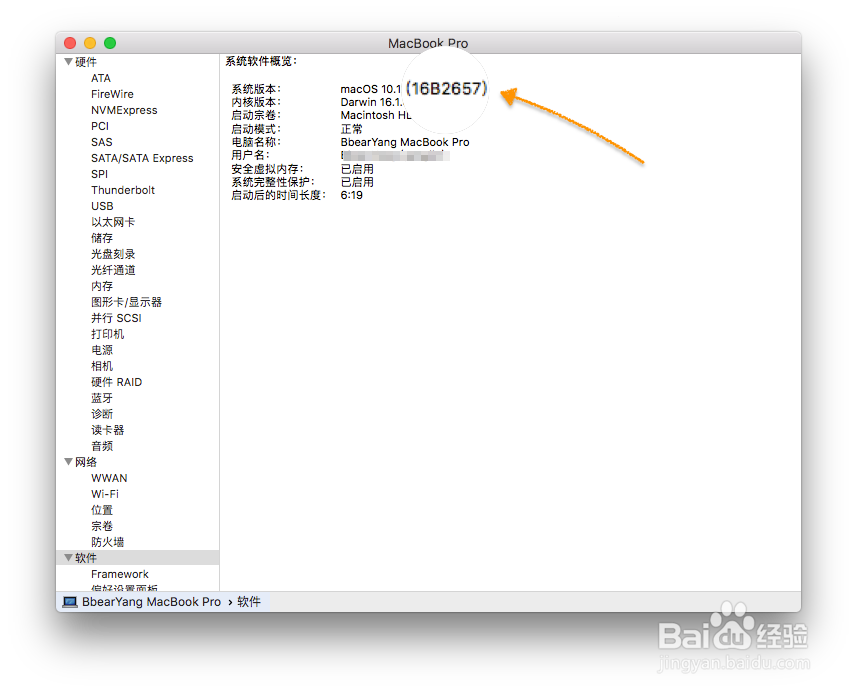Open the 打印机 printers entry
857x692 pixels.
(x=107, y=334)
